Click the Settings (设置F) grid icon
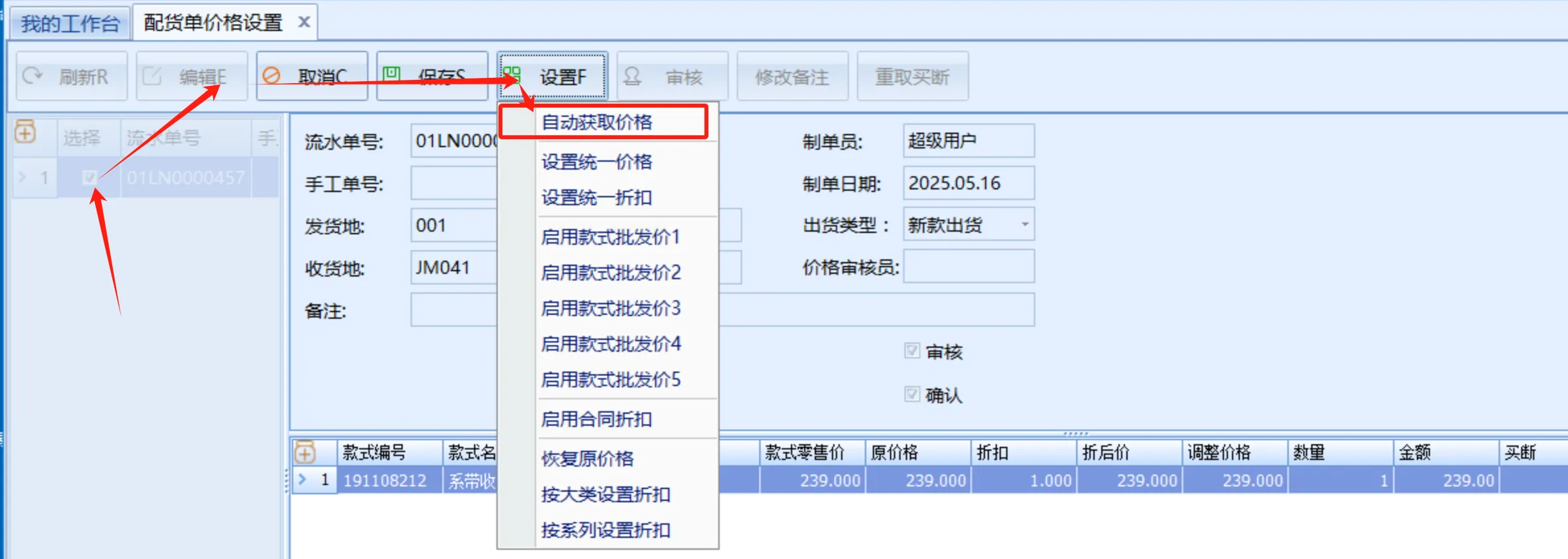The image size is (1568, 559). click(x=512, y=75)
